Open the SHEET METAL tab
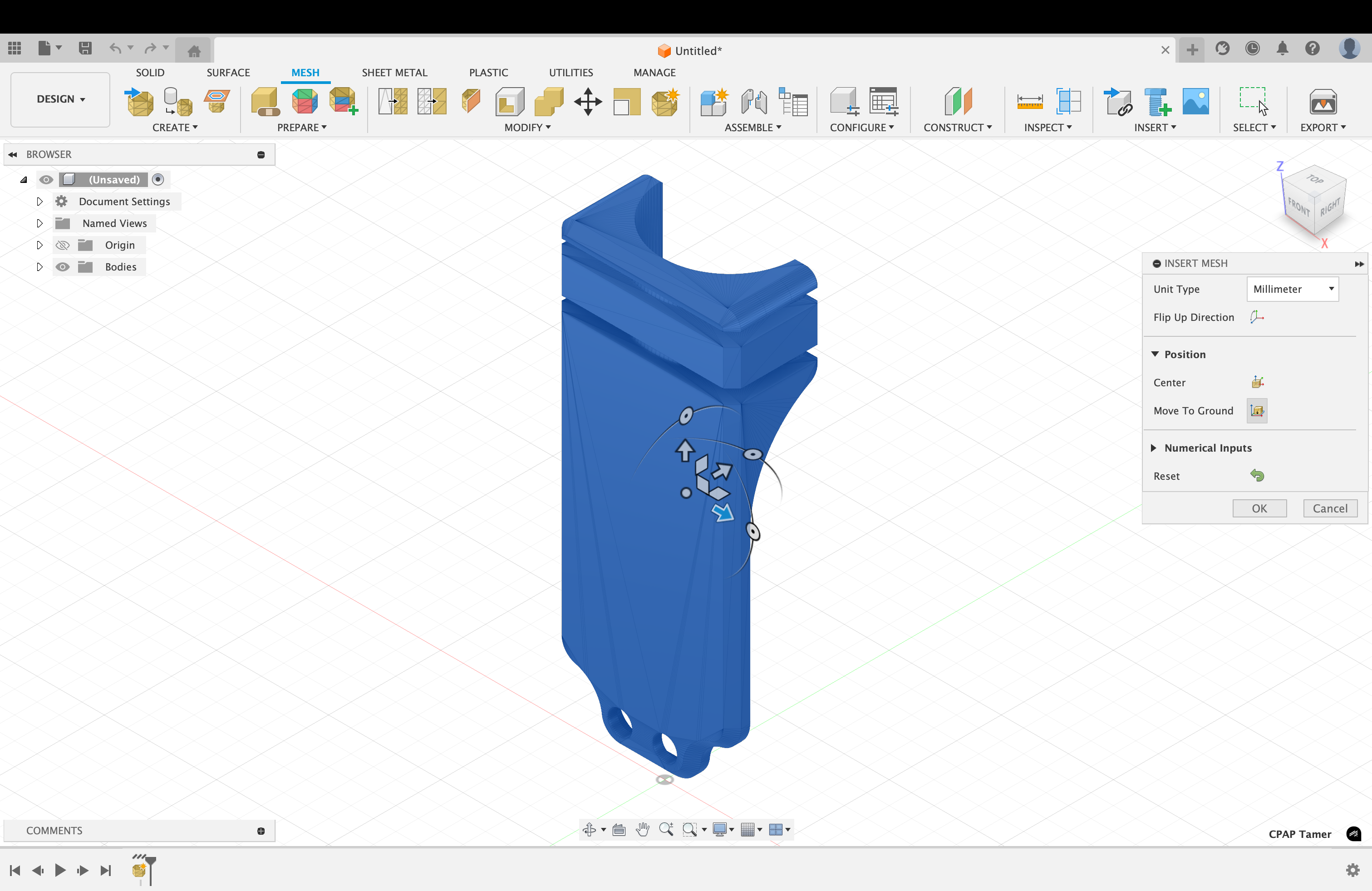This screenshot has height=891, width=1372. (x=394, y=73)
